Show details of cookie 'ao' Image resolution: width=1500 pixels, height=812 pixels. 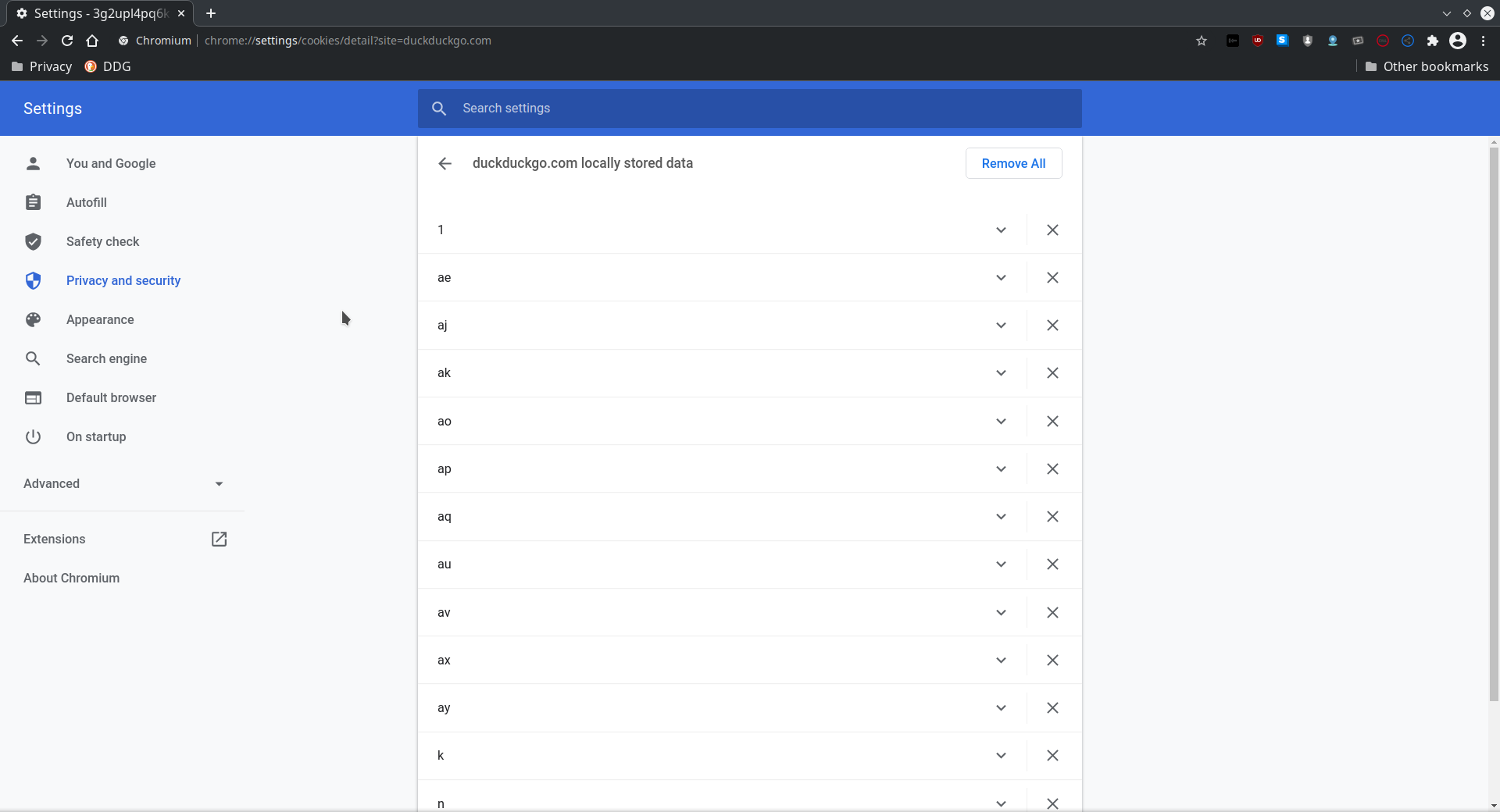pos(1001,421)
